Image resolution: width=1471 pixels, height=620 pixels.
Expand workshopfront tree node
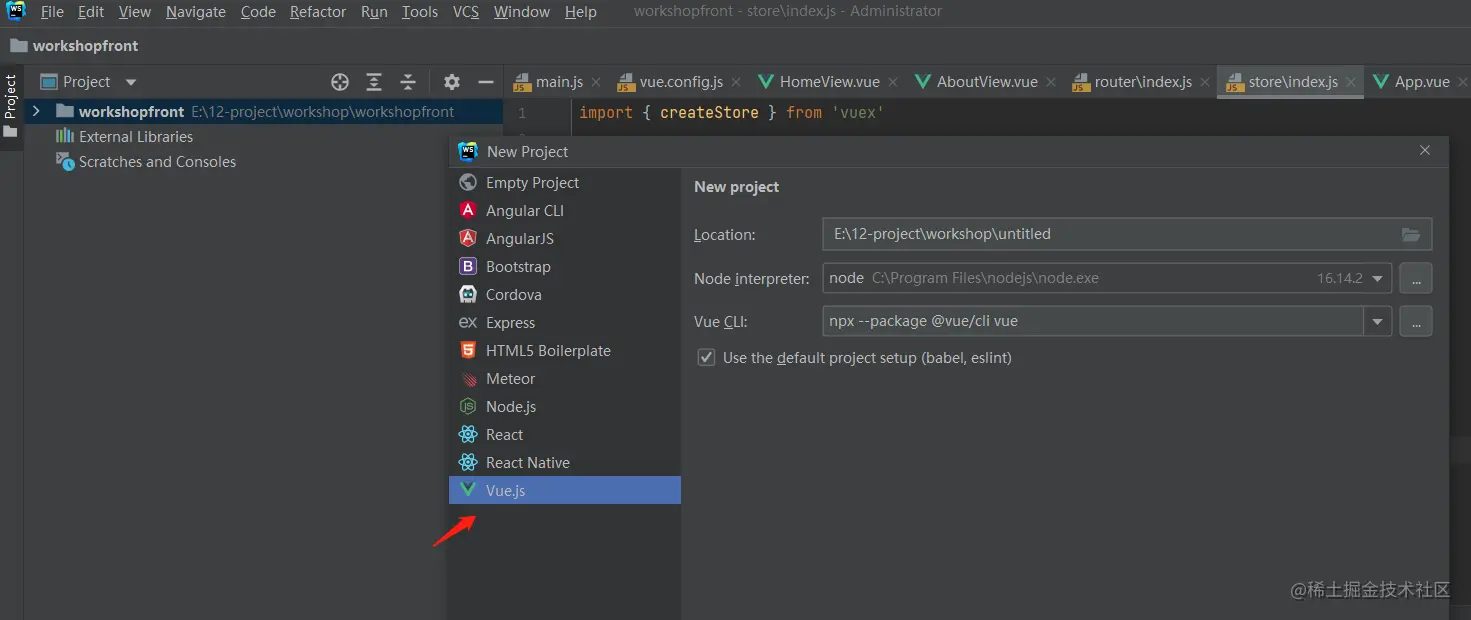[36, 111]
